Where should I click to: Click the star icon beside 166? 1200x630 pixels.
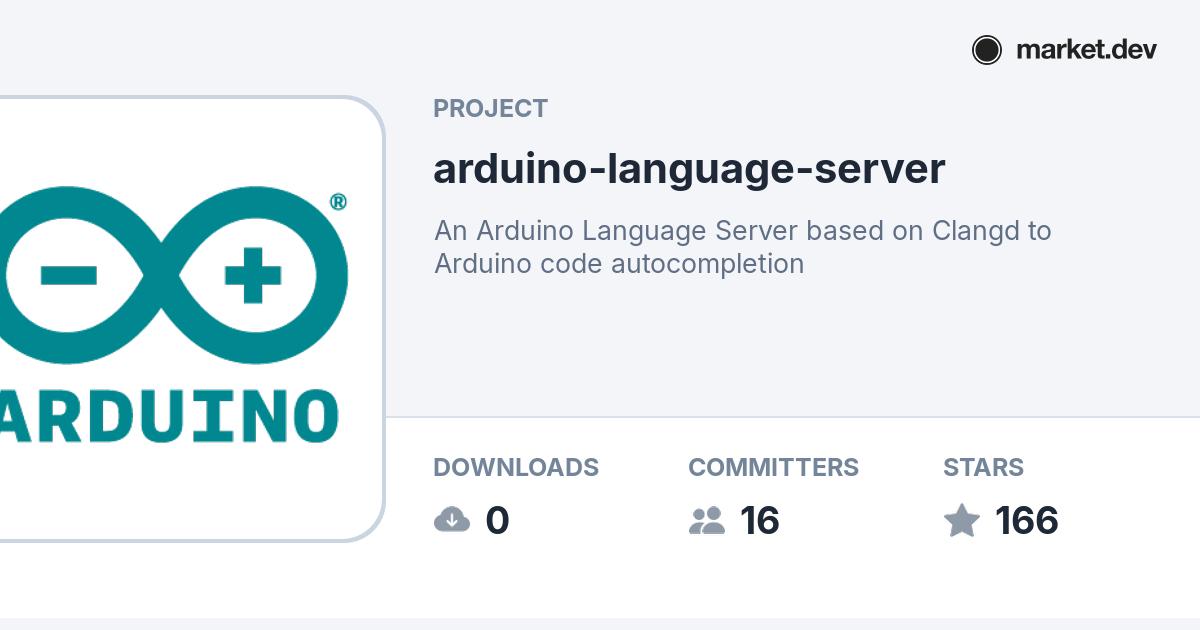coord(962,520)
